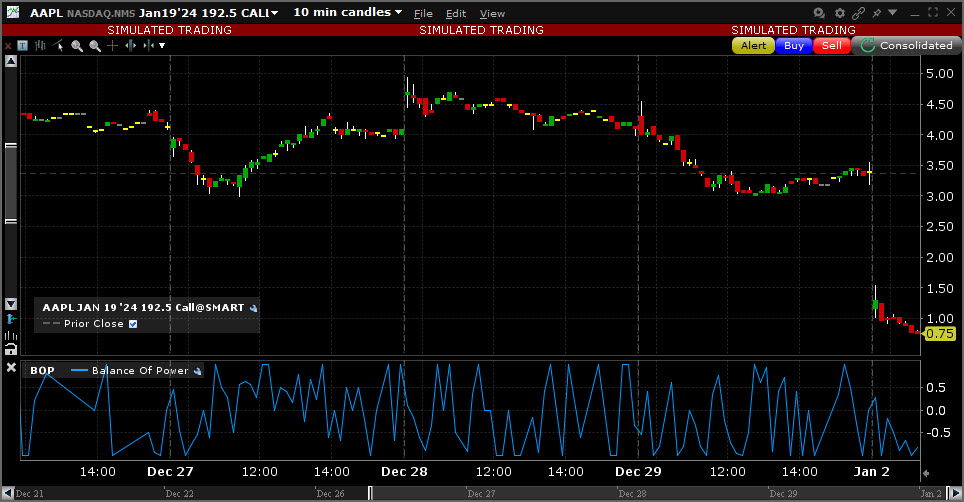Open the File menu
This screenshot has width=964, height=502.
tap(423, 14)
